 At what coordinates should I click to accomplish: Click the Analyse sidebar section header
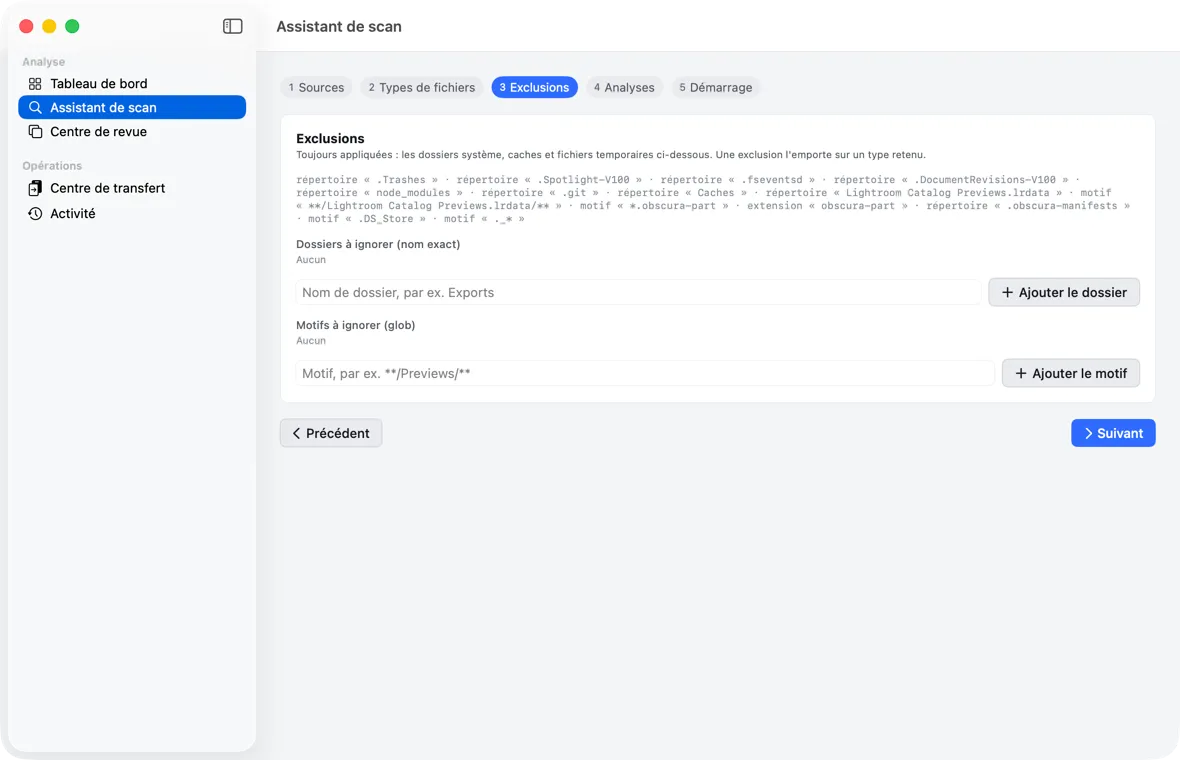(x=44, y=62)
